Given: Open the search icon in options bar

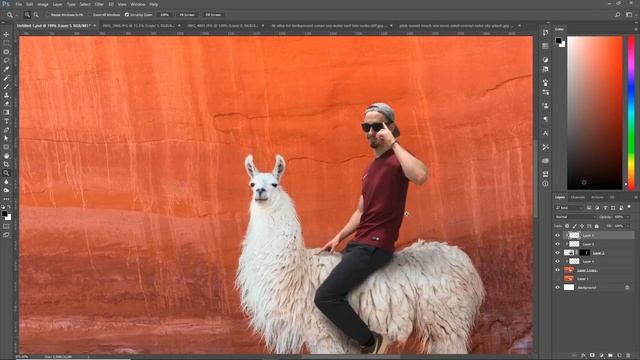Looking at the screenshot, I should click(x=618, y=15).
